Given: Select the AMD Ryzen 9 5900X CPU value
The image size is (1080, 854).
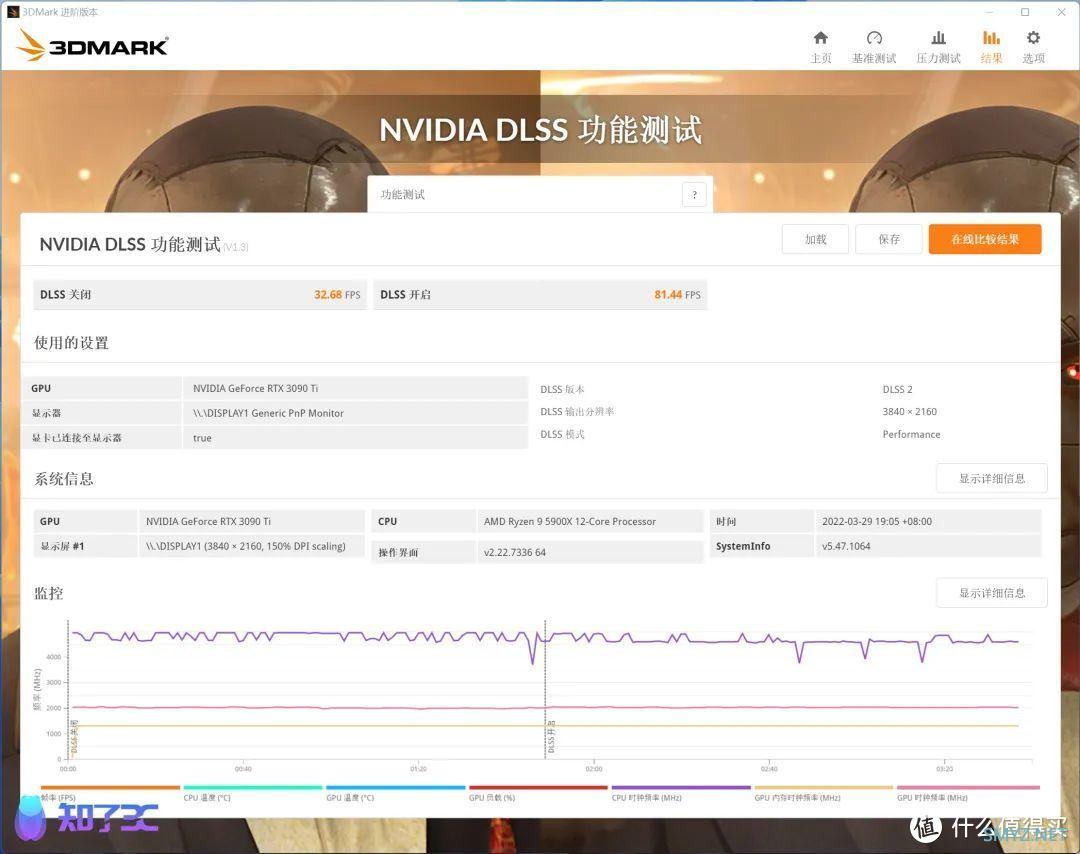Looking at the screenshot, I should coord(570,521).
